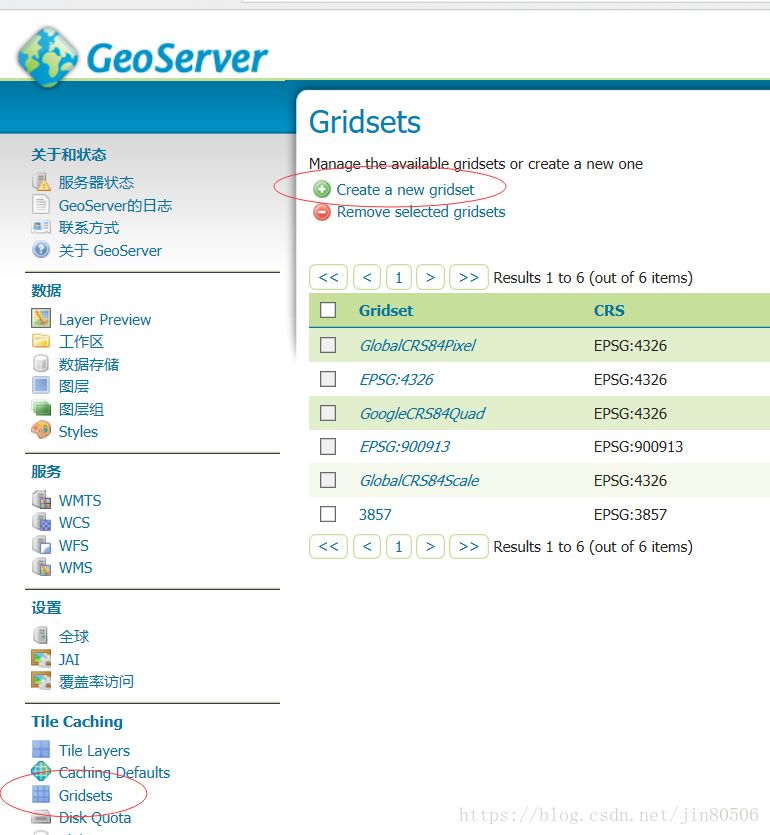Open the EPSG:900913 gridset link
This screenshot has width=770, height=835.
405,446
